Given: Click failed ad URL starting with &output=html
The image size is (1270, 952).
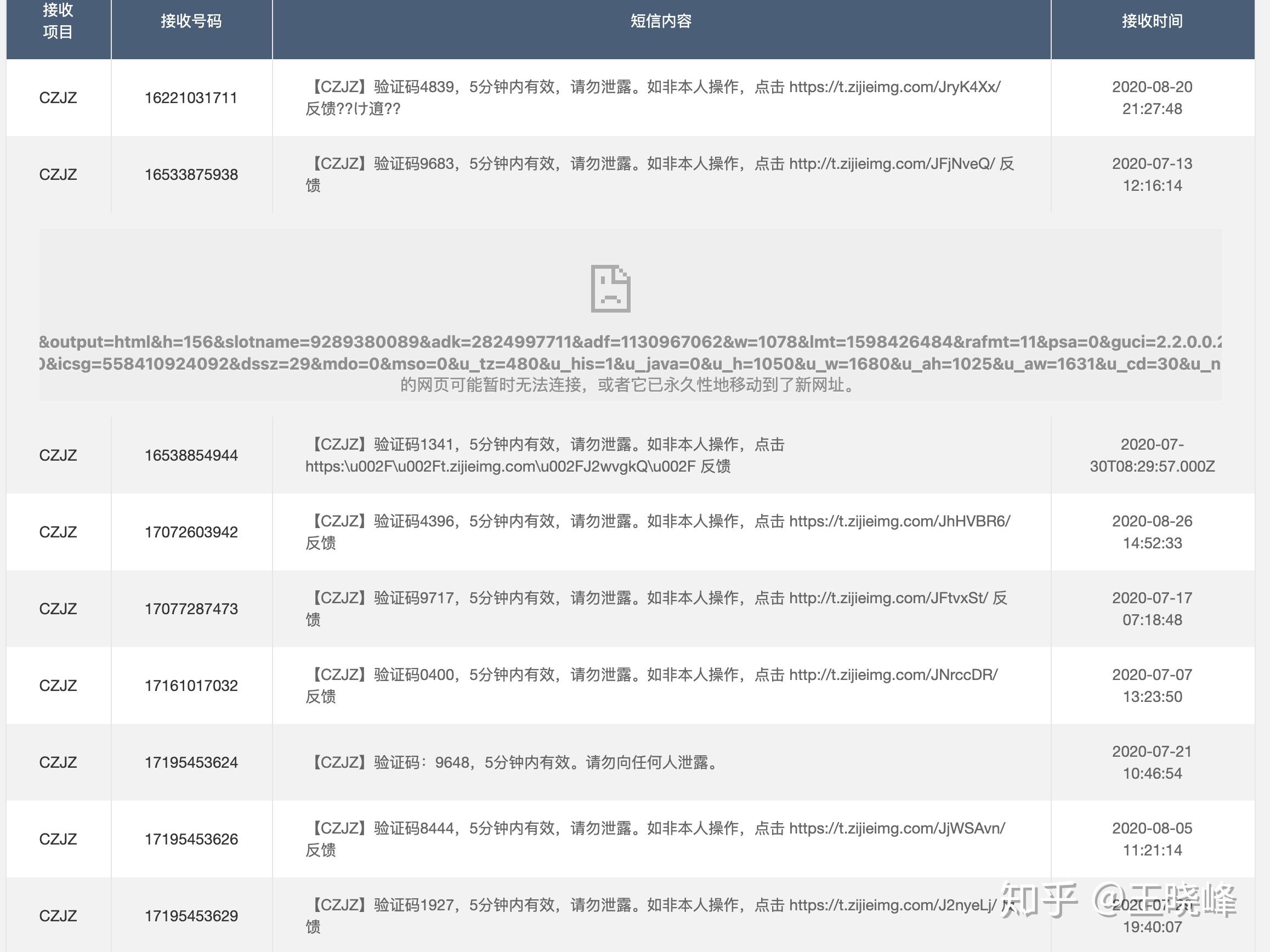Looking at the screenshot, I should 631,353.
